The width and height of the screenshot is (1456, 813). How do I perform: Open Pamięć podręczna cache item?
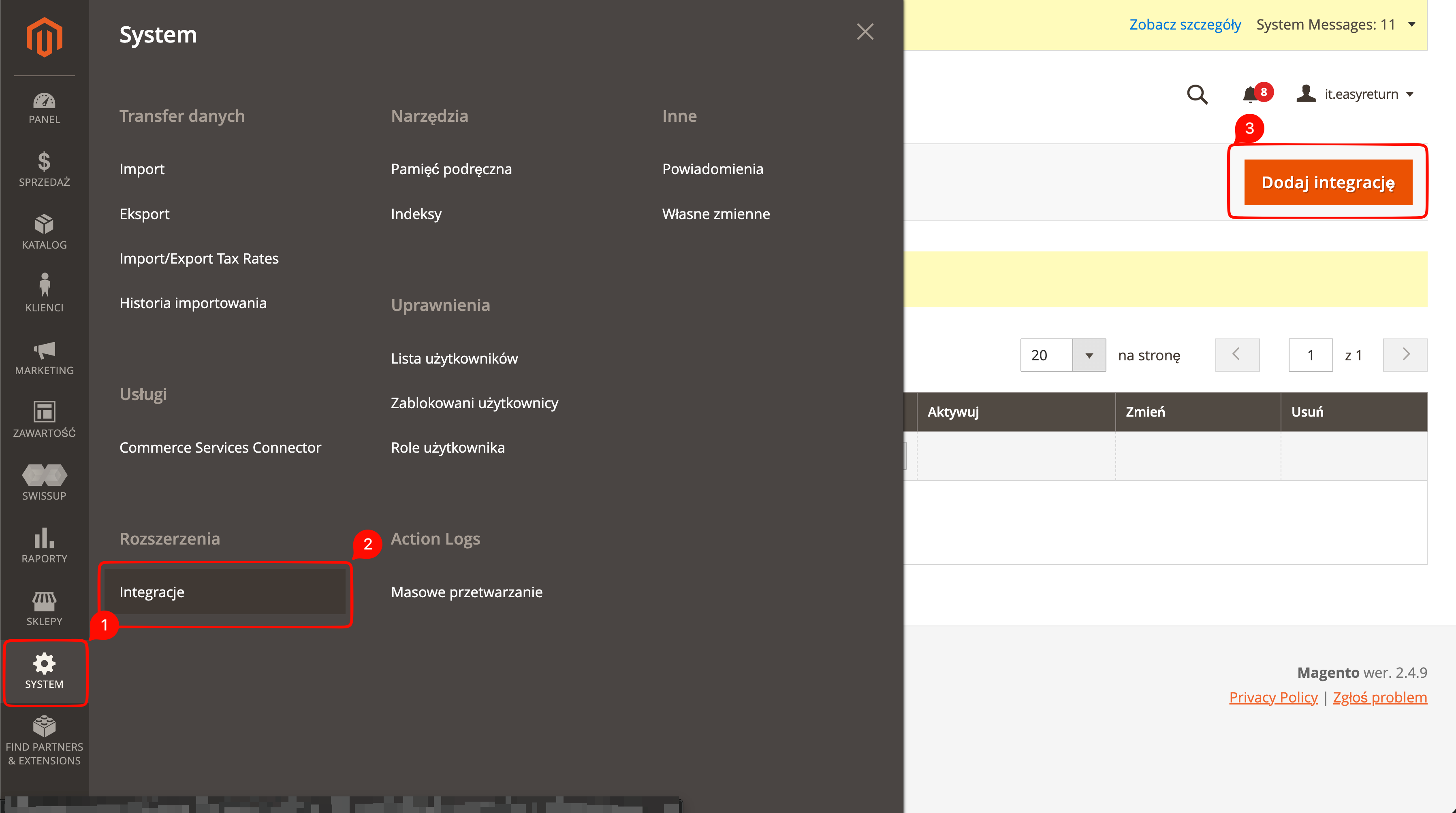pos(451,169)
